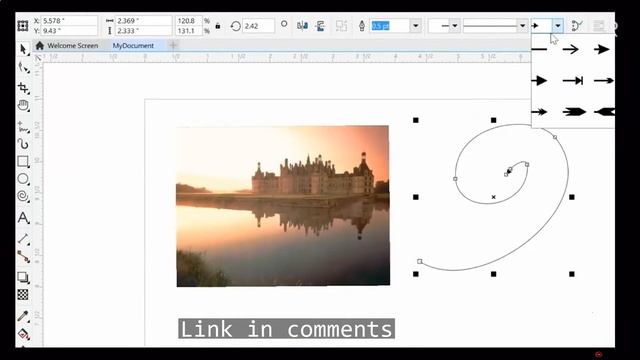Image resolution: width=640 pixels, height=360 pixels.
Task: Select the Interactive Fill bucket tool
Action: click(x=23, y=334)
